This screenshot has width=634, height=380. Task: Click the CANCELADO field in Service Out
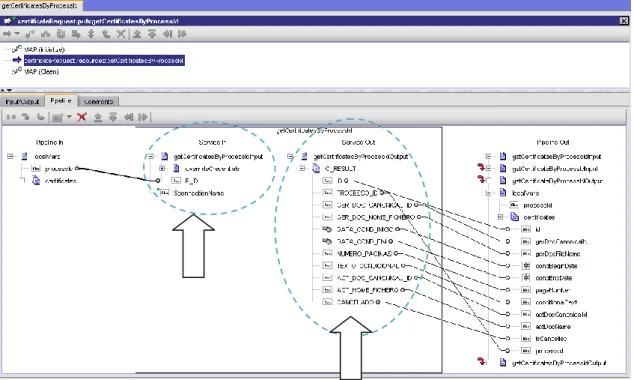(x=355, y=302)
